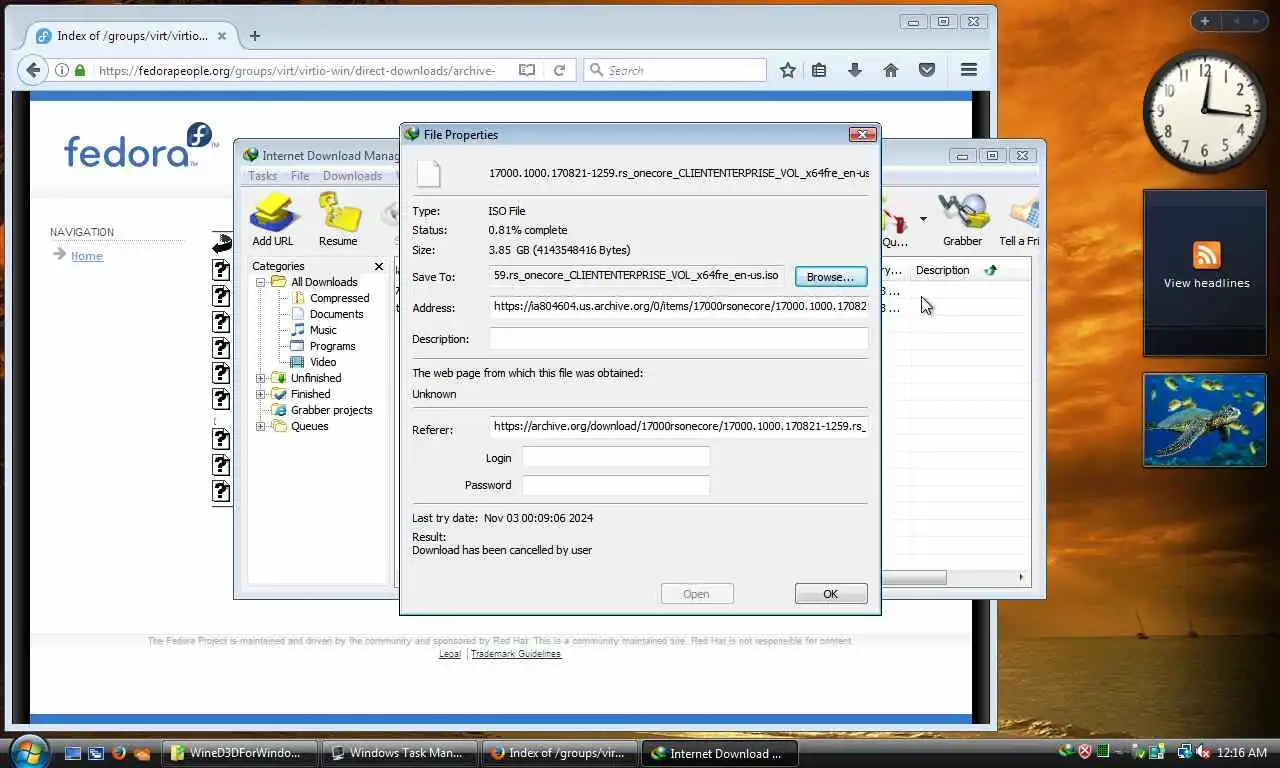Click OK in File Properties

[x=831, y=594]
